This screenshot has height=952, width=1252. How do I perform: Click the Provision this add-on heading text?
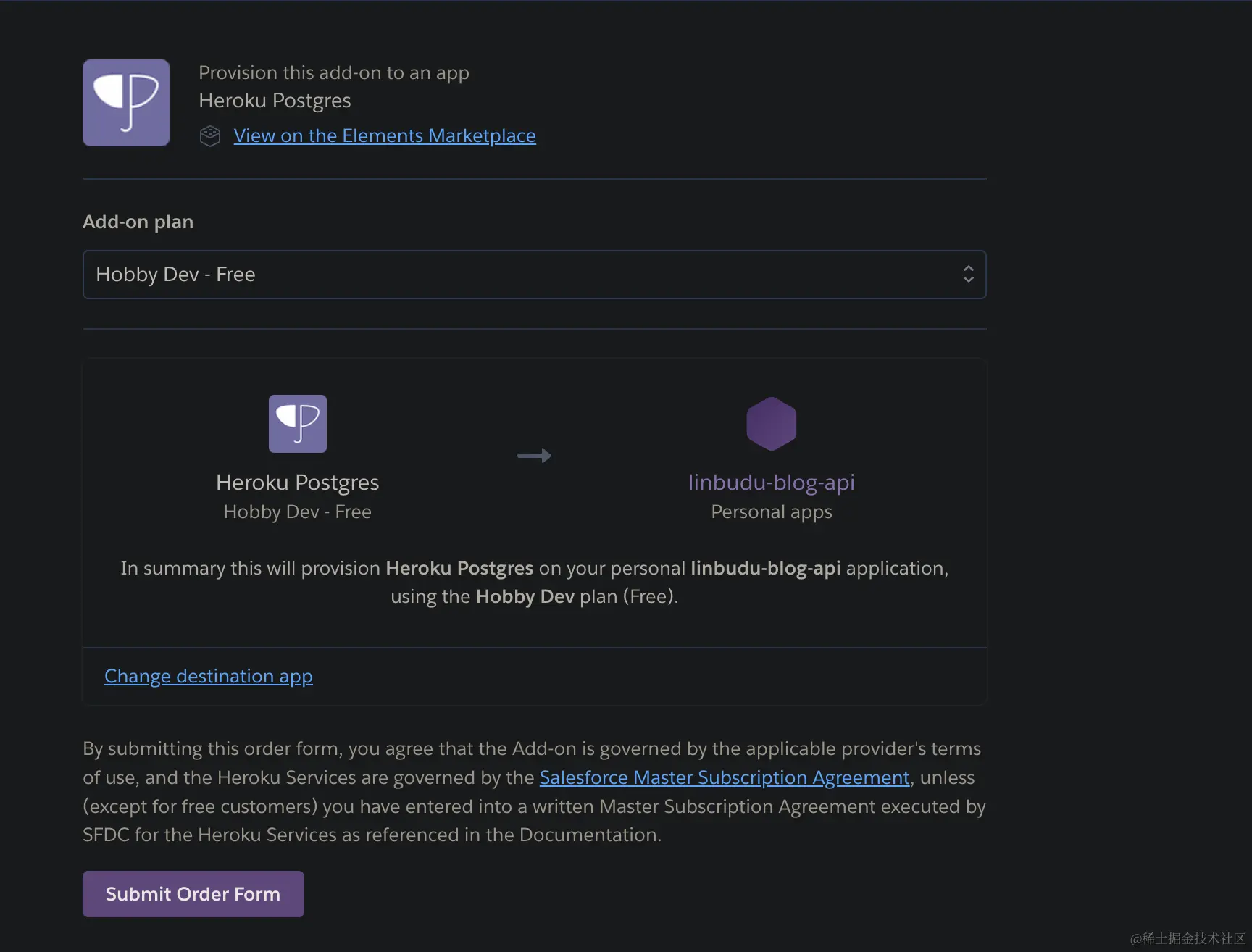click(x=334, y=72)
